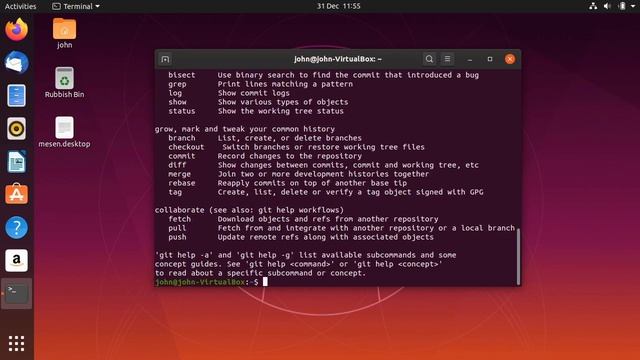Click the john@john-VirtualBox title text
The height and width of the screenshot is (360, 640).
pyautogui.click(x=338, y=59)
